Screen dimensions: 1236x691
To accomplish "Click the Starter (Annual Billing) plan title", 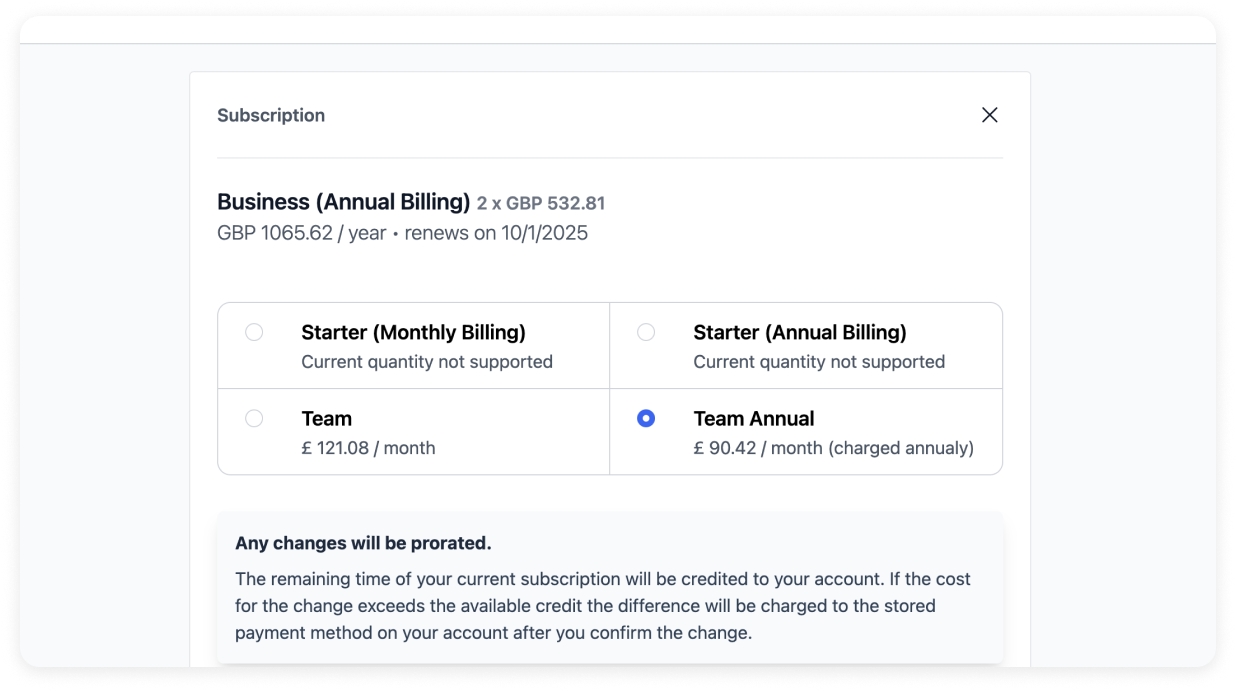I will (x=799, y=332).
